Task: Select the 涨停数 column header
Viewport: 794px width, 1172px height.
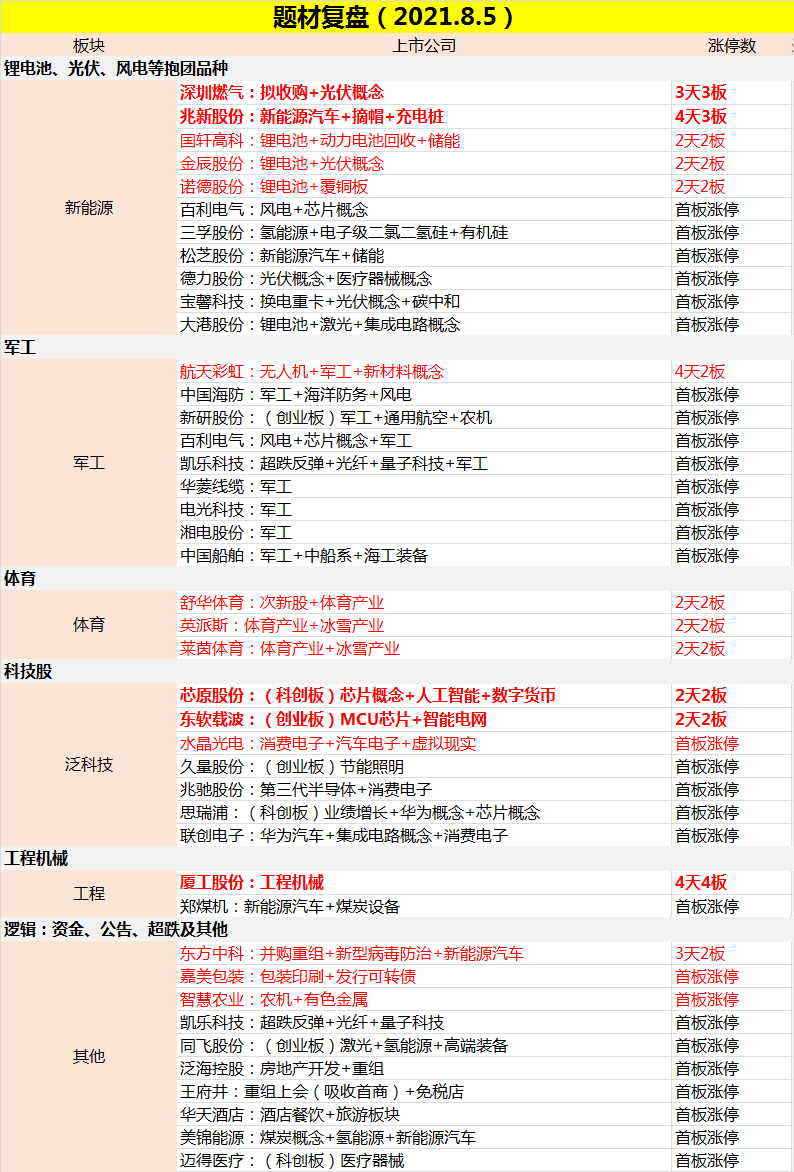Action: coord(732,46)
